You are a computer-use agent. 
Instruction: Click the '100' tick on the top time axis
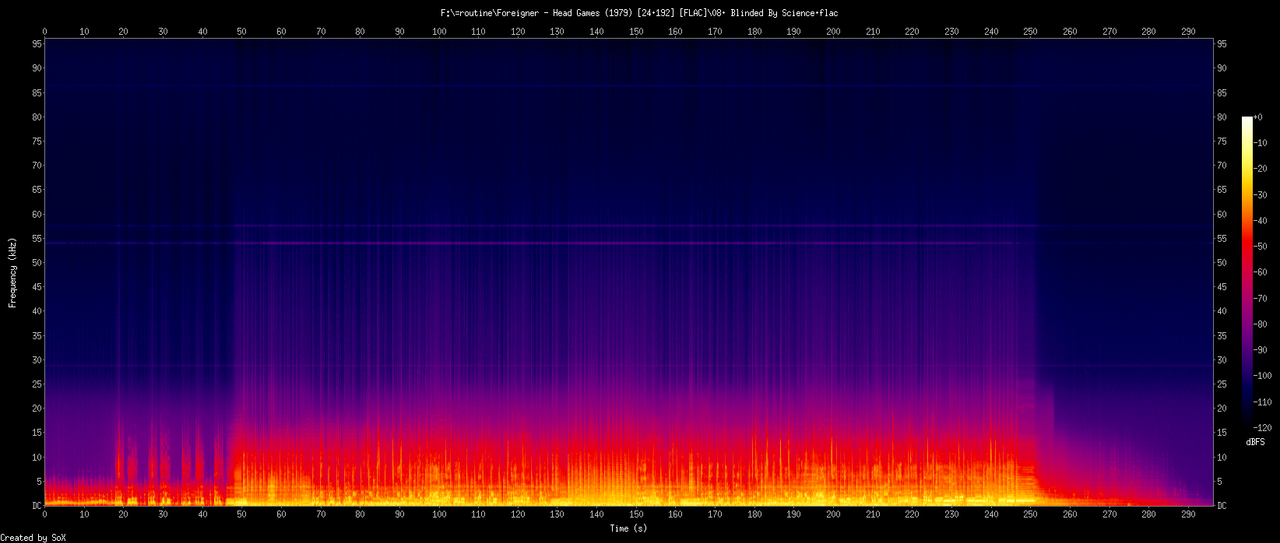(439, 32)
